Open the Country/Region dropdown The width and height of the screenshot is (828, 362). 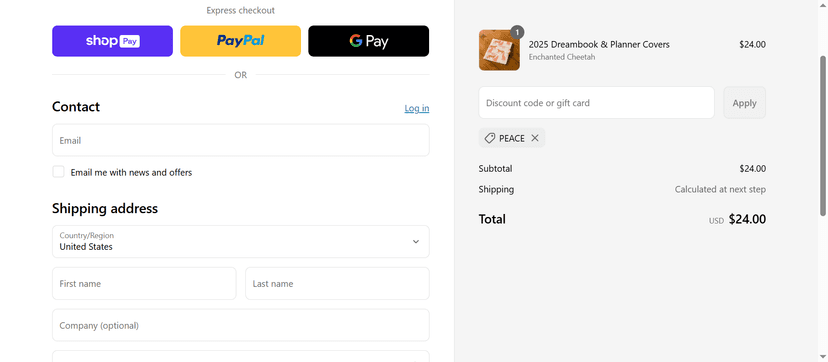pos(241,242)
